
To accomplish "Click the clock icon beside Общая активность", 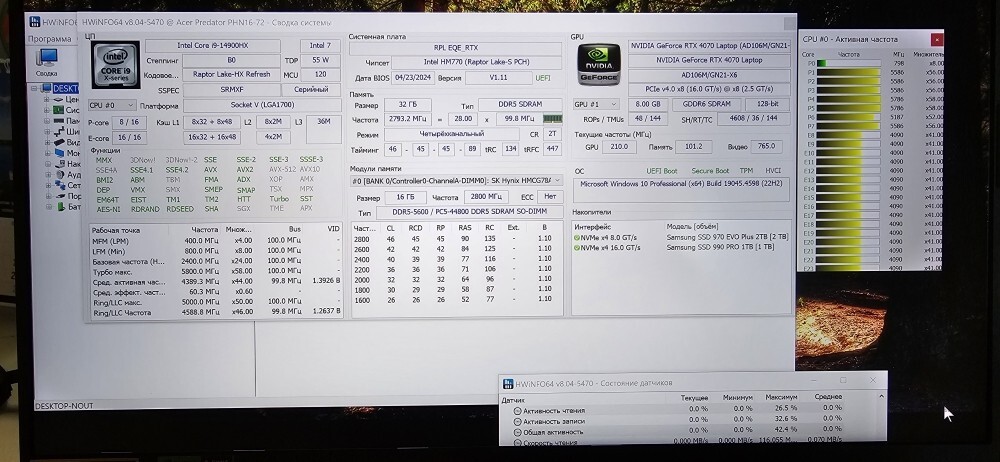I will 517,432.
